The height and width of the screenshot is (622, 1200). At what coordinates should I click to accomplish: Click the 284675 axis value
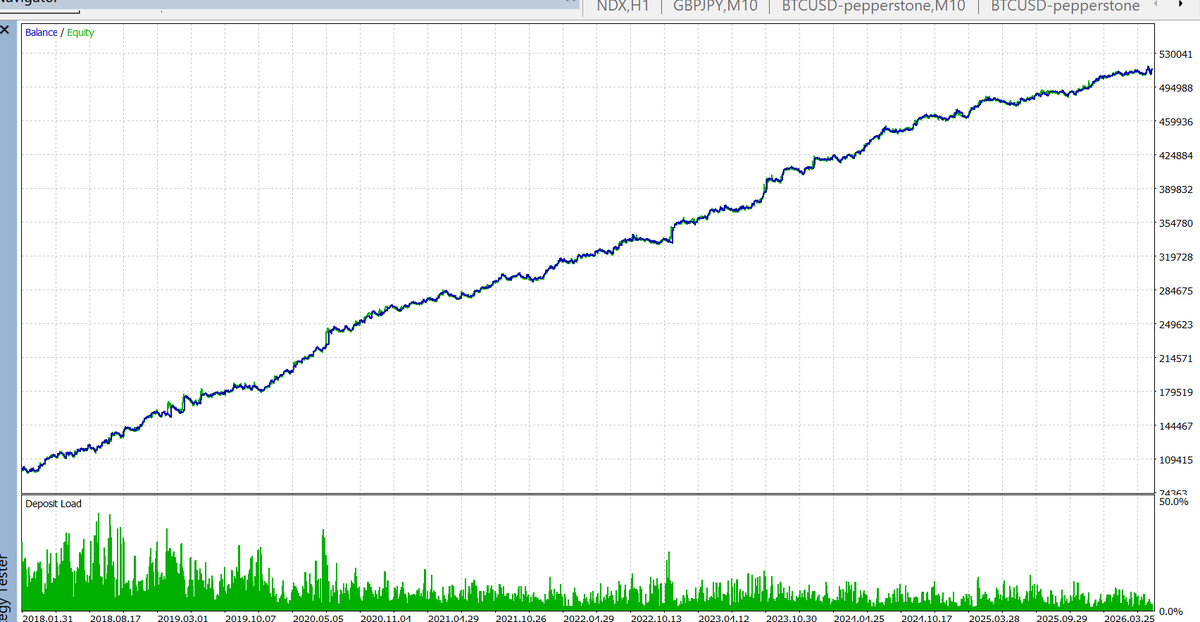[1178, 291]
